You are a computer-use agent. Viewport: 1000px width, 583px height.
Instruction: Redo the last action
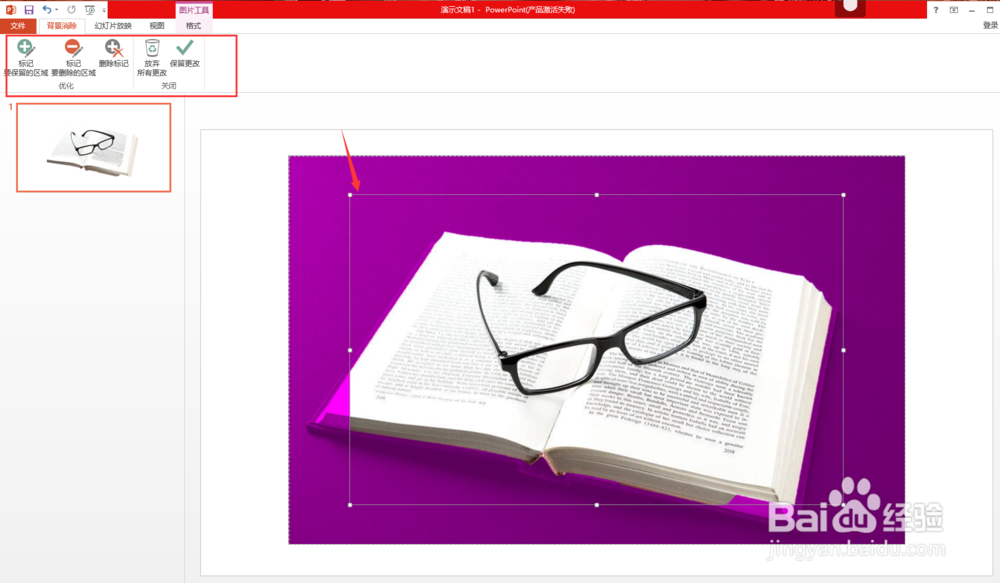coord(71,10)
